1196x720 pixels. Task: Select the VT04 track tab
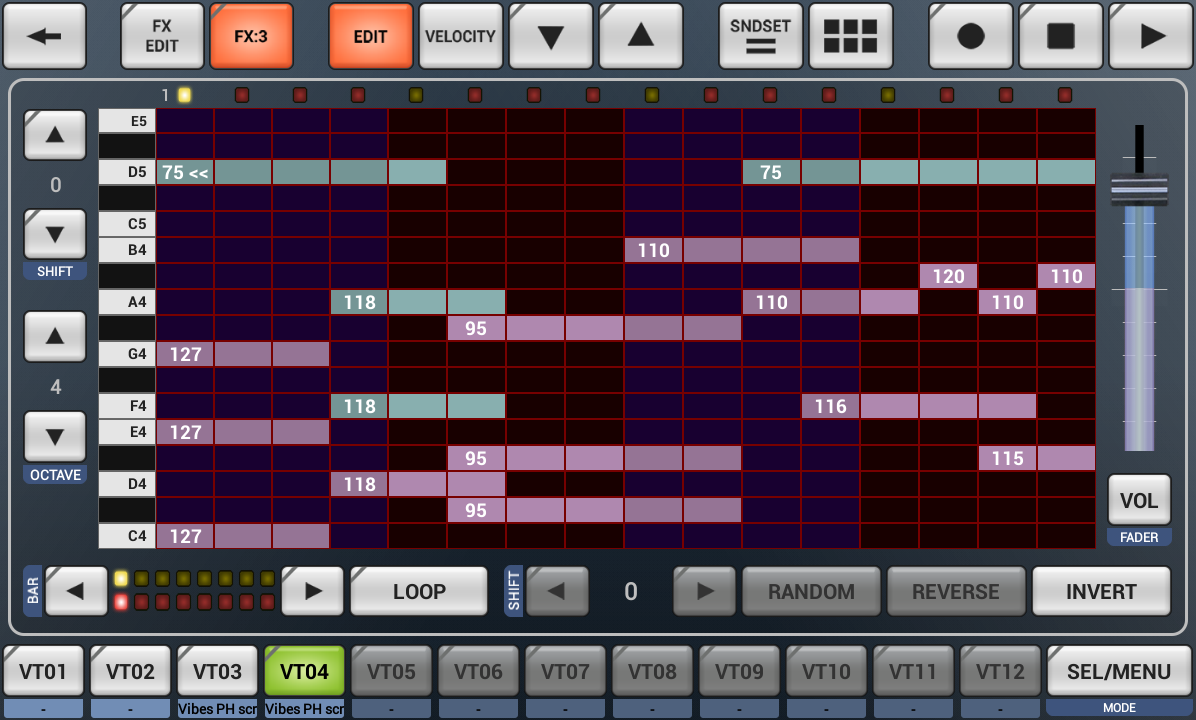tap(304, 670)
